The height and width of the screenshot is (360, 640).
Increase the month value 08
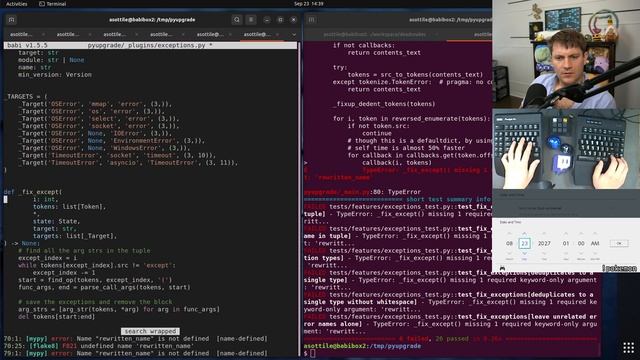tap(509, 233)
